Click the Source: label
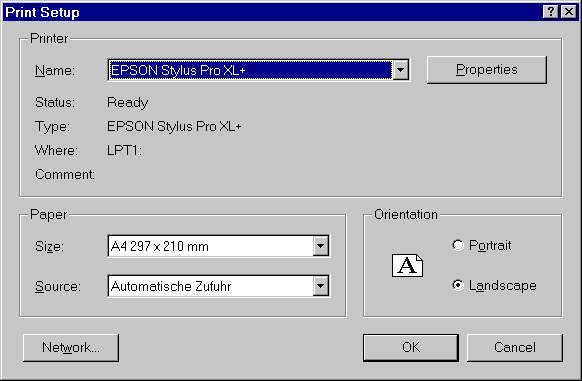Viewport: 582px width, 381px height. (58, 286)
